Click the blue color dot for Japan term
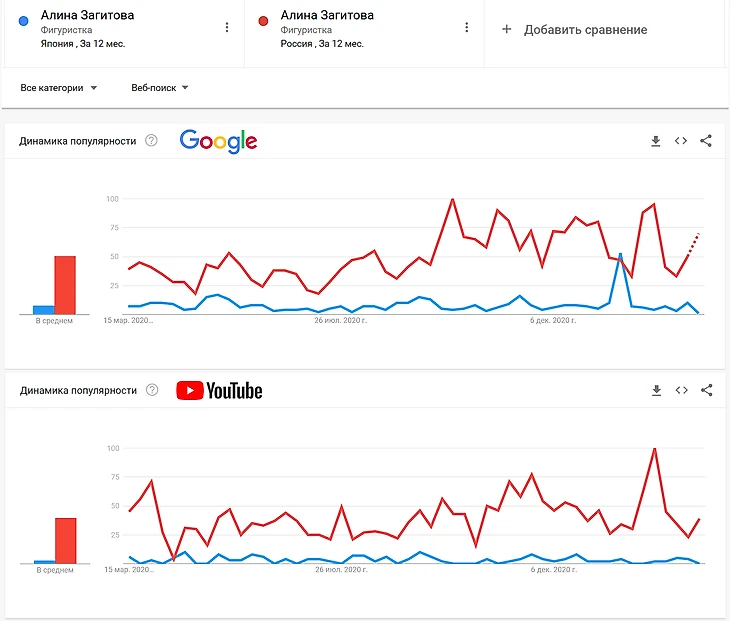 pos(23,20)
